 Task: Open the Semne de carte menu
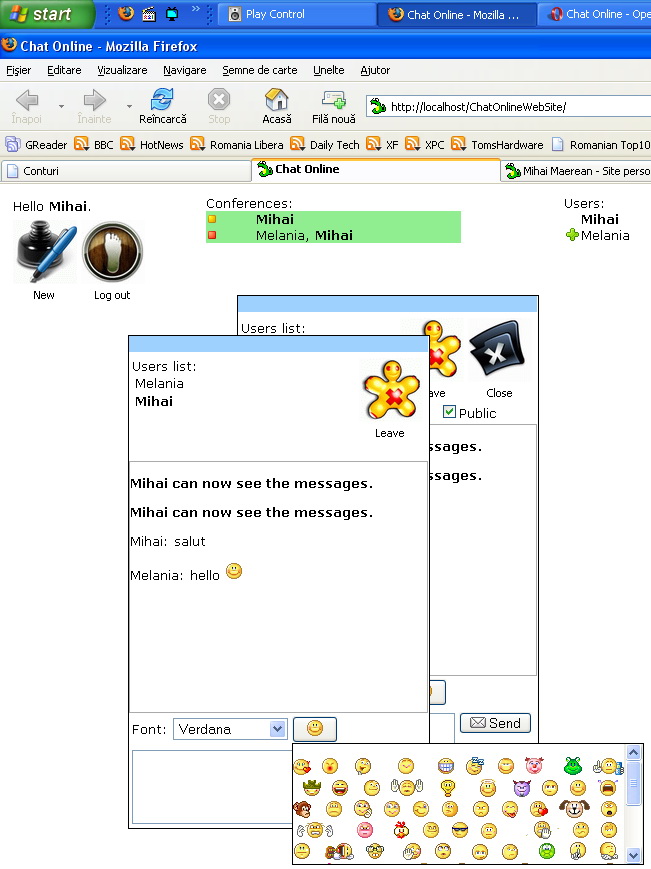(x=259, y=70)
